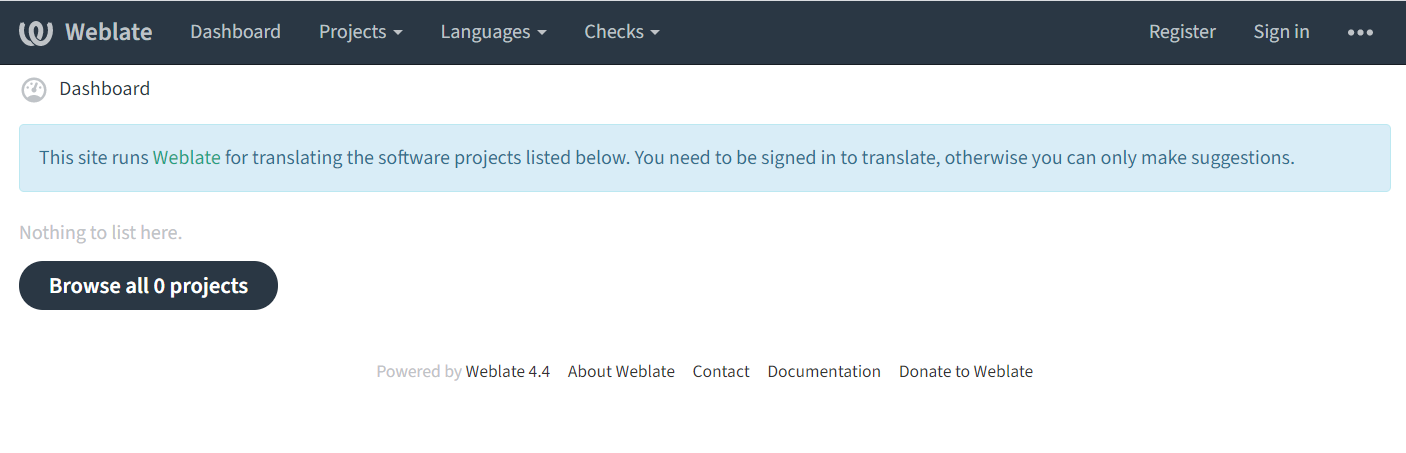Click the Browse all 0 projects button
The height and width of the screenshot is (453, 1406).
tap(148, 285)
